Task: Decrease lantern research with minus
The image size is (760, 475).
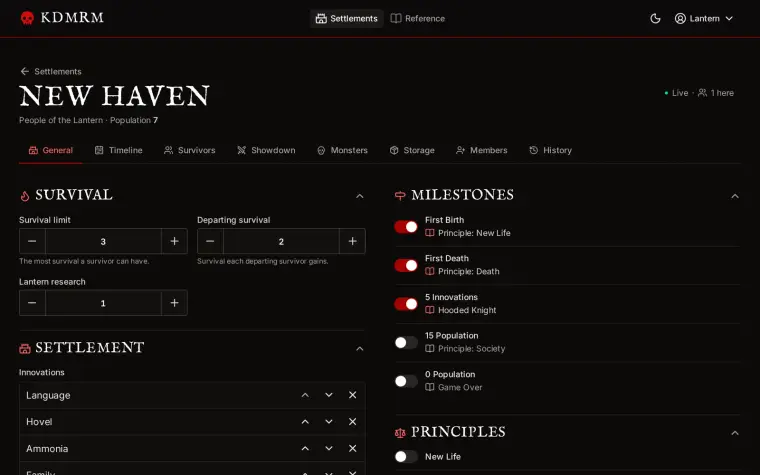Action: tap(32, 303)
